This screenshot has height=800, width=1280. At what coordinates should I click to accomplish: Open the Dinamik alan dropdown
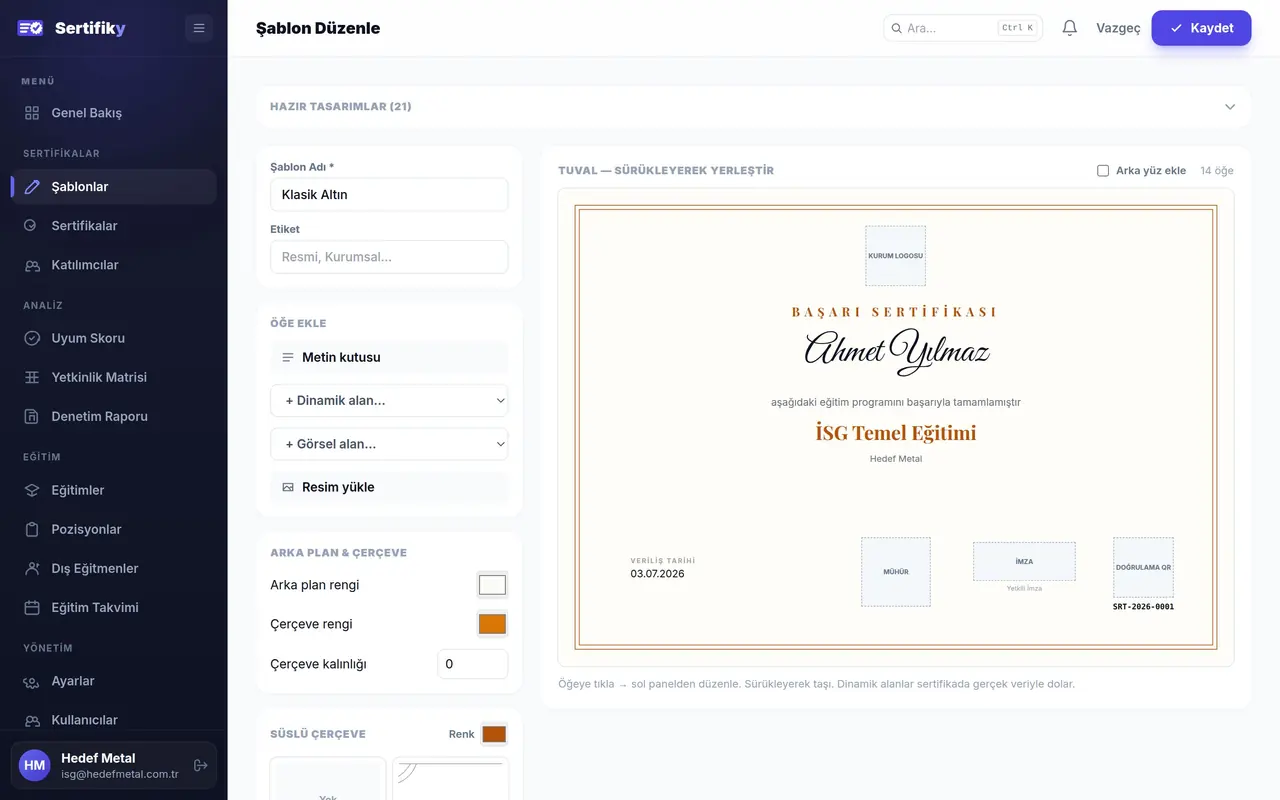click(x=389, y=400)
